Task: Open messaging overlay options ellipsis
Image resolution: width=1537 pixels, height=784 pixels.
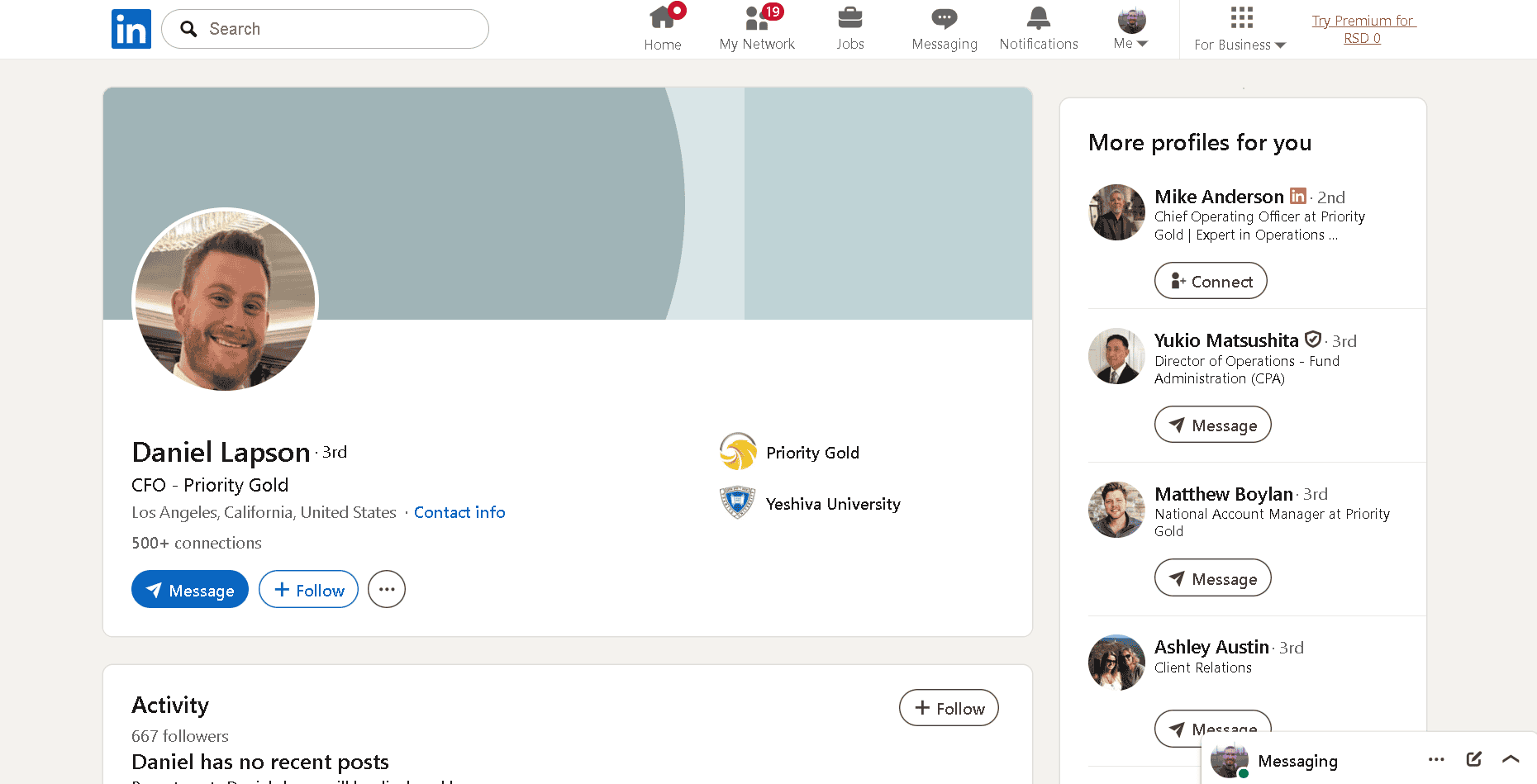Action: (1436, 759)
